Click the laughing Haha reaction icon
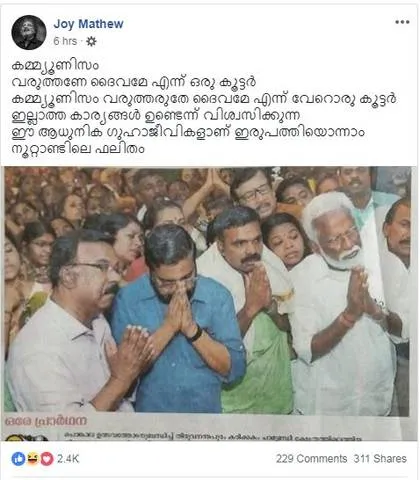The width and height of the screenshot is (420, 480). pos(33,459)
